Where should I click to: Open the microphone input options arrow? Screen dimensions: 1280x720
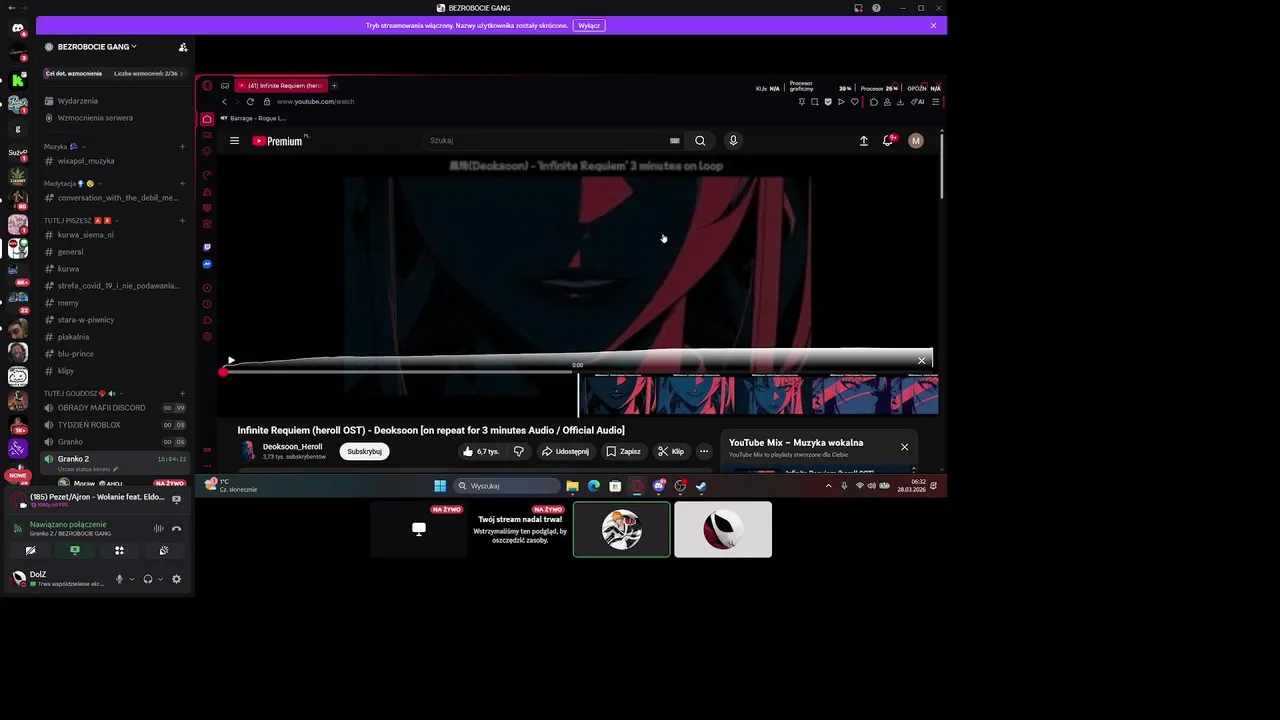click(131, 579)
